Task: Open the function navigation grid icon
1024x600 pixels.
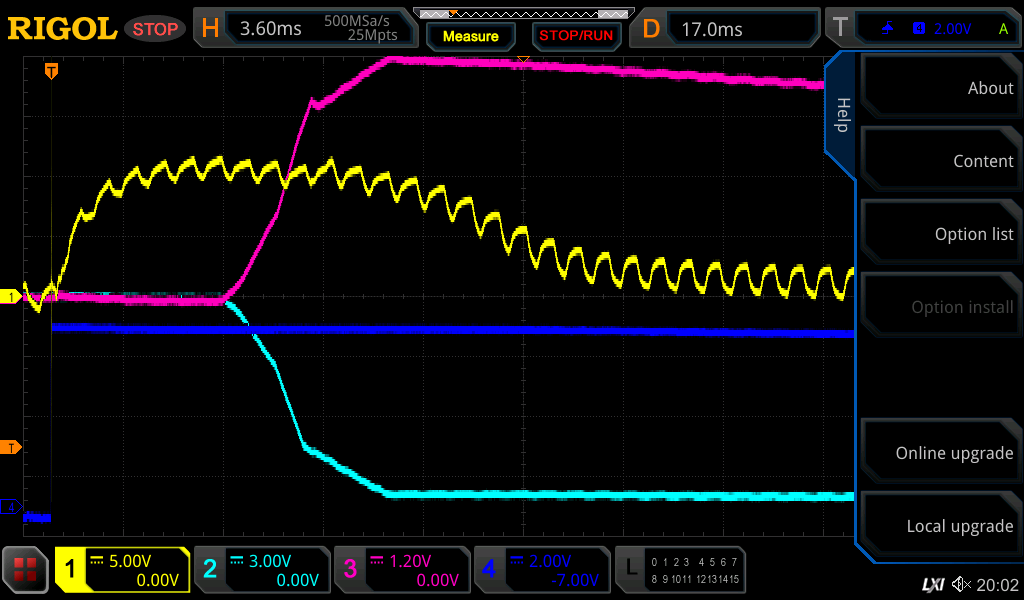Action: pos(27,570)
